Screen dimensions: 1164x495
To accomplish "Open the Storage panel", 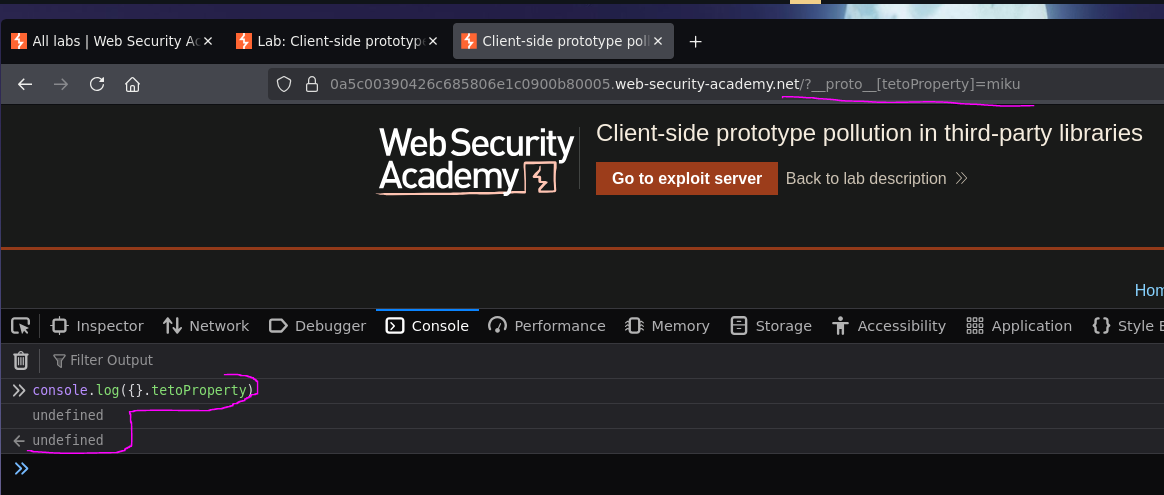I will coord(771,326).
